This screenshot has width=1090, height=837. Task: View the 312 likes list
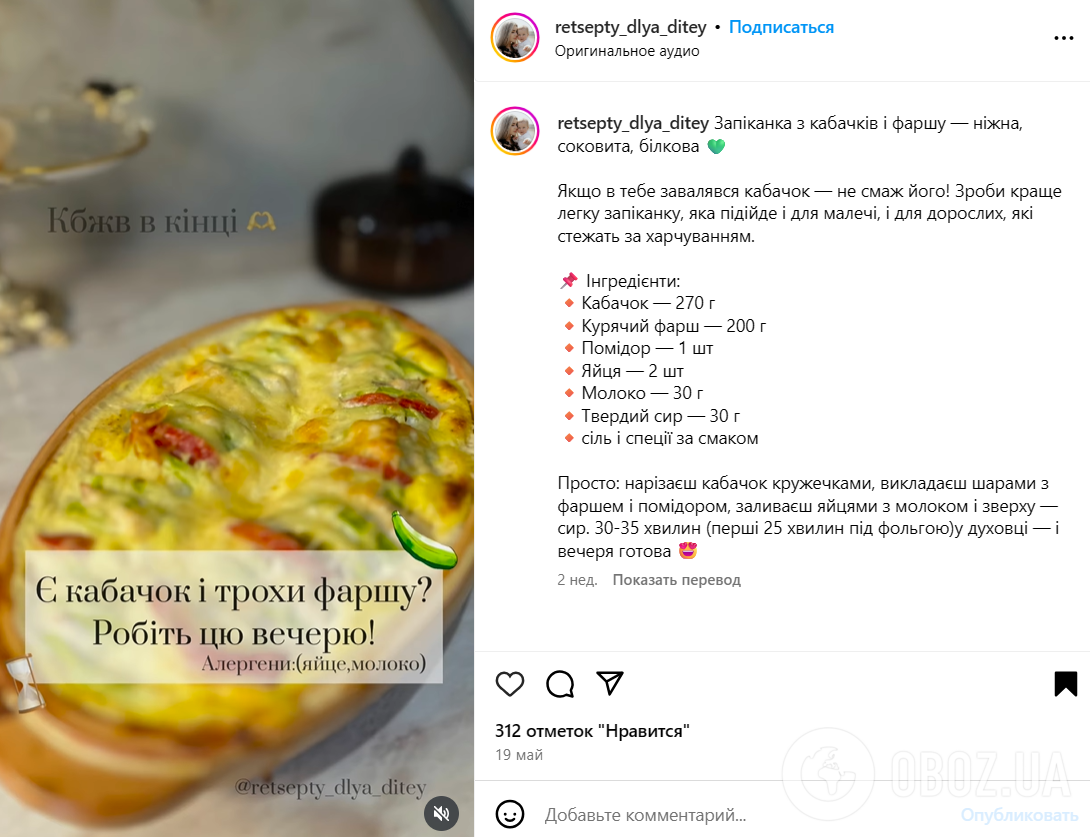click(x=592, y=731)
